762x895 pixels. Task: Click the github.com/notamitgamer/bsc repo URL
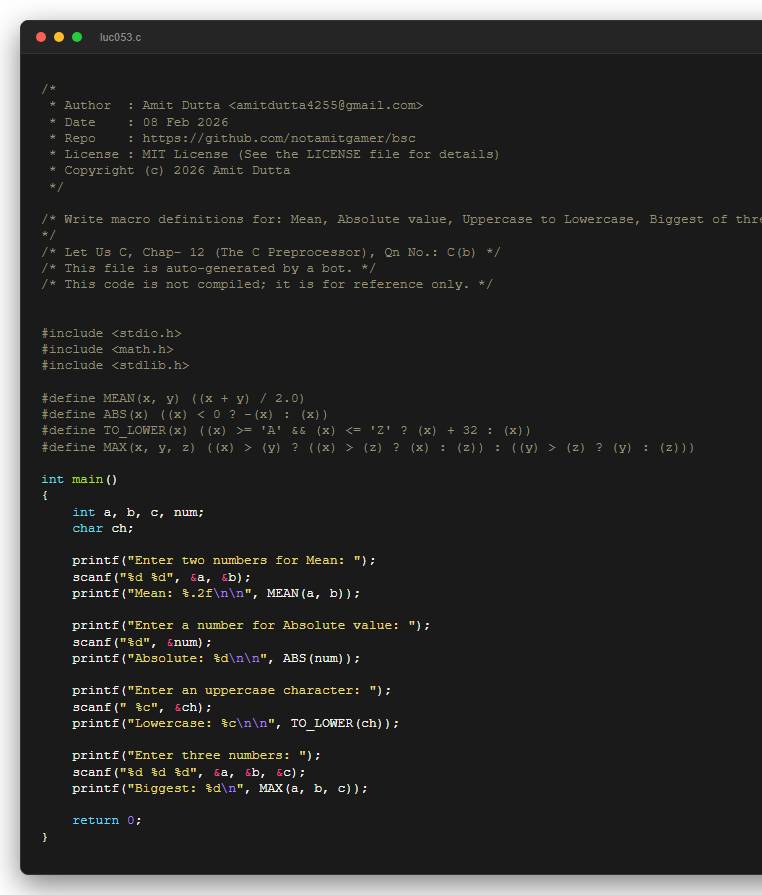tap(279, 138)
